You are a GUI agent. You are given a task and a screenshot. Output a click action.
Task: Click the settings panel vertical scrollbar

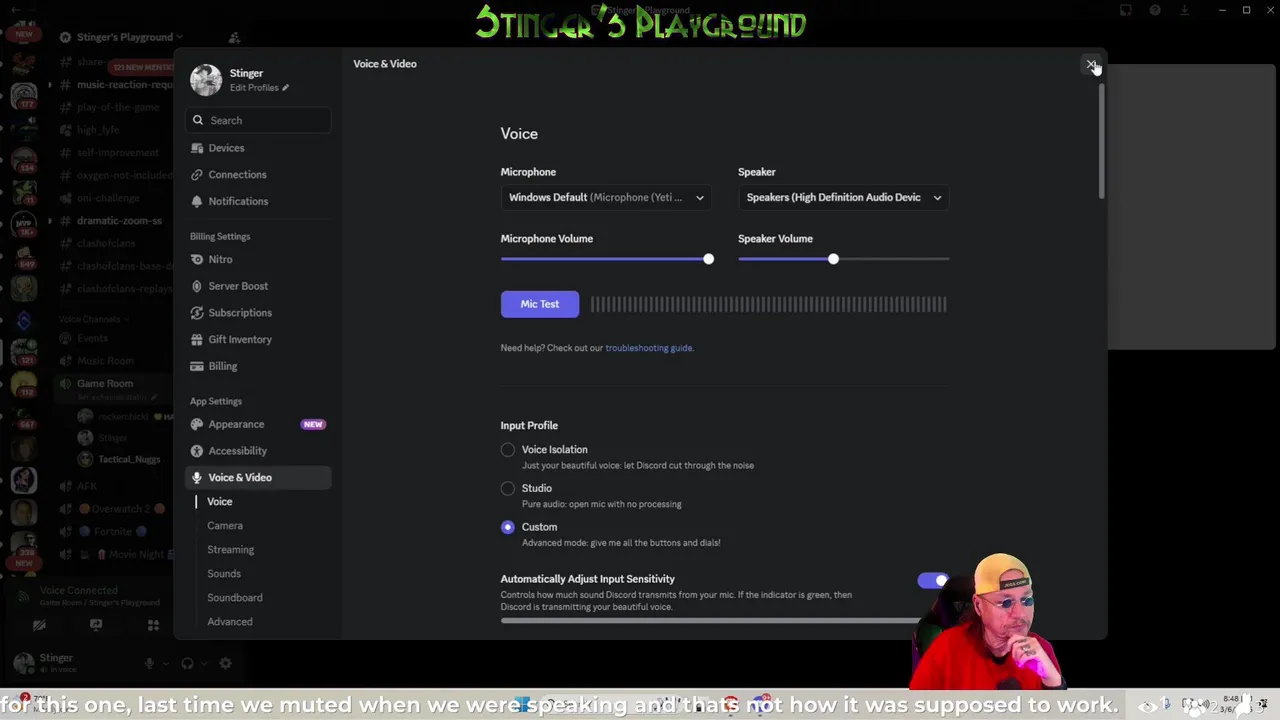(1102, 142)
